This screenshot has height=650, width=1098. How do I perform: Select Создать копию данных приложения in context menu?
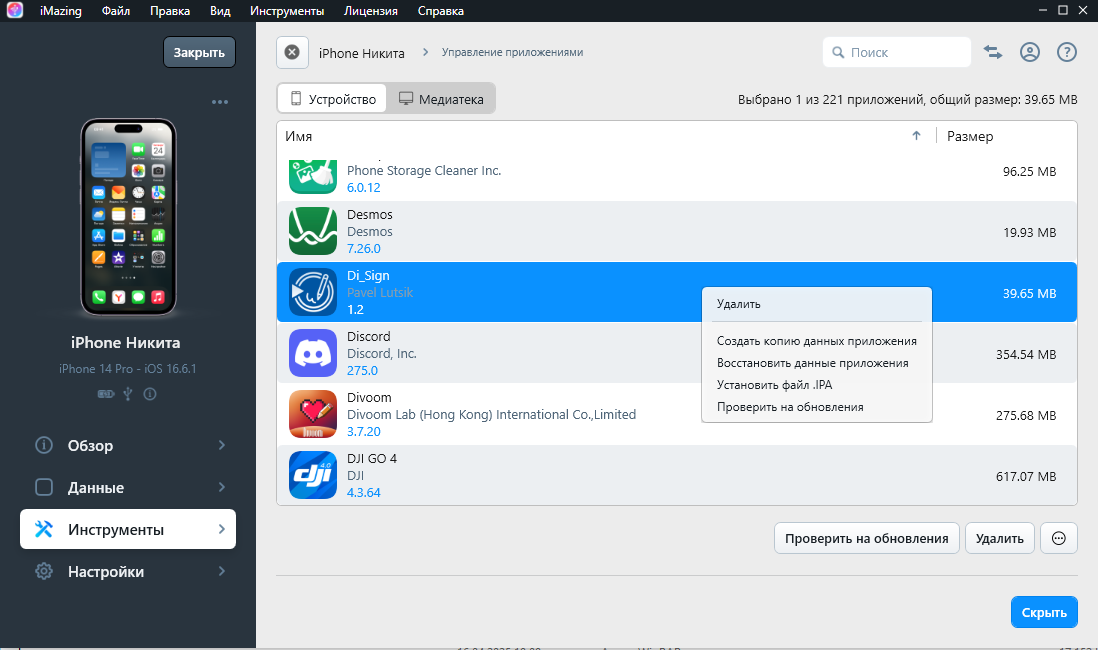[x=816, y=341]
